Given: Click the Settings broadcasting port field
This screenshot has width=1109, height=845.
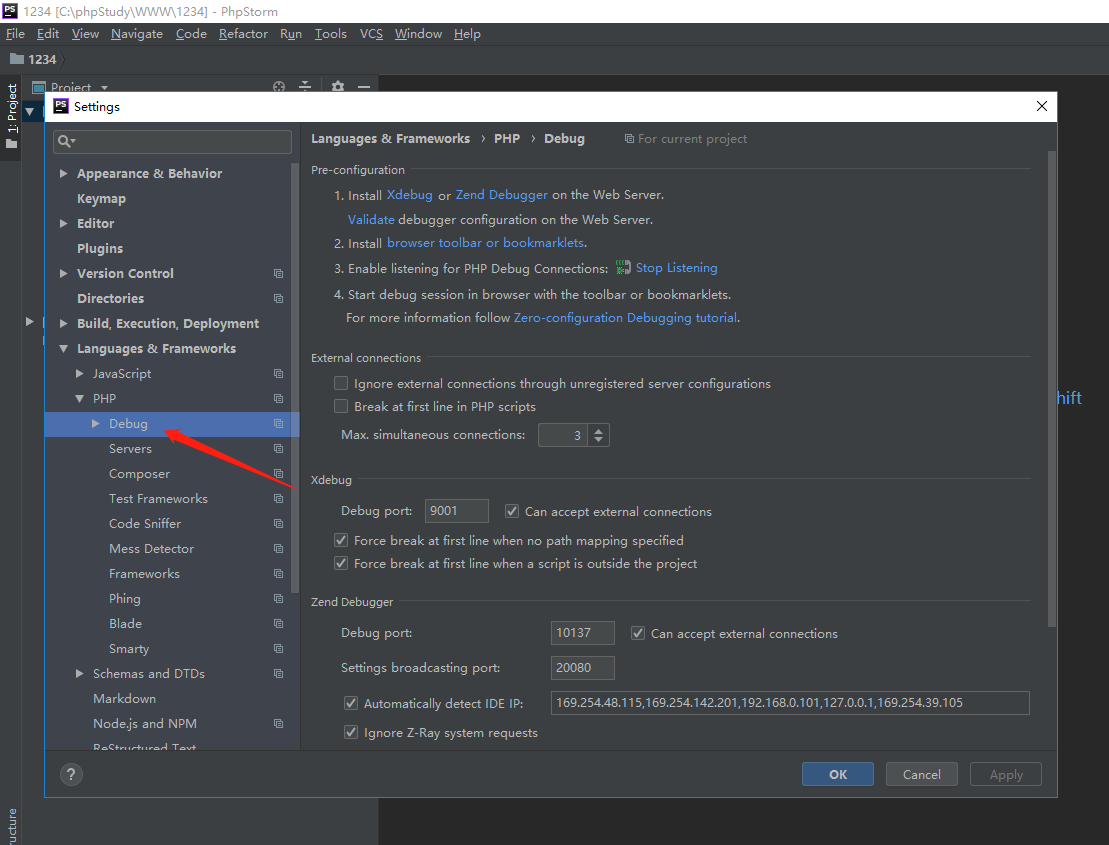Looking at the screenshot, I should 583,668.
